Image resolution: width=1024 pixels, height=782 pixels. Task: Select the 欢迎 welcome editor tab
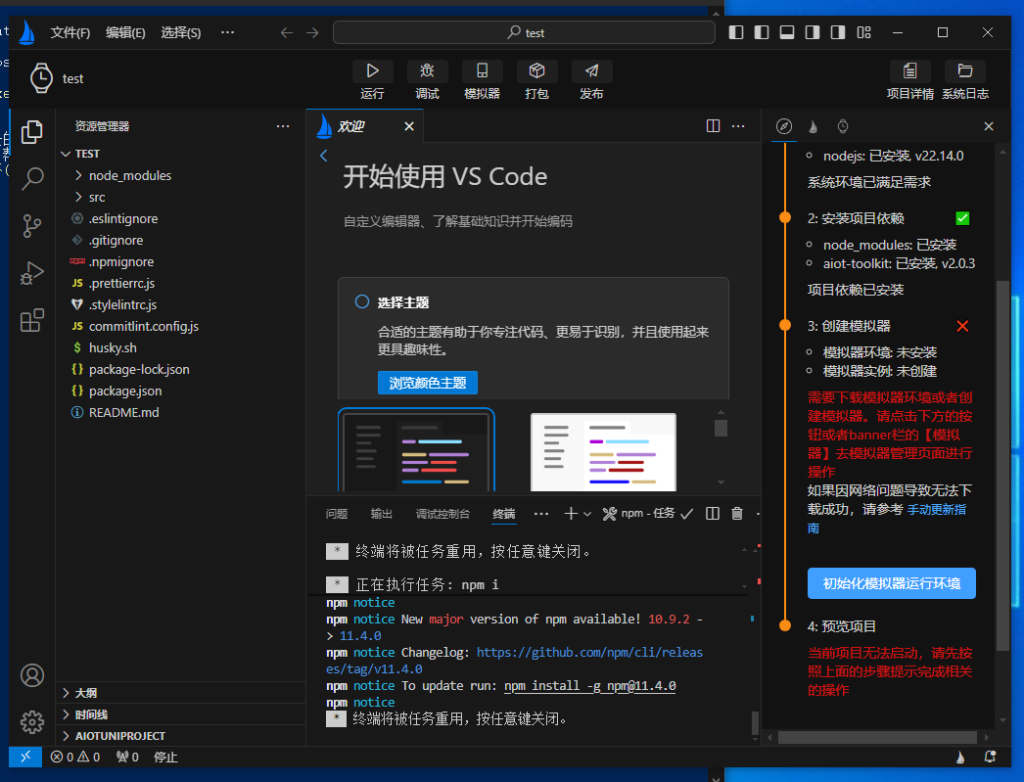(365, 126)
